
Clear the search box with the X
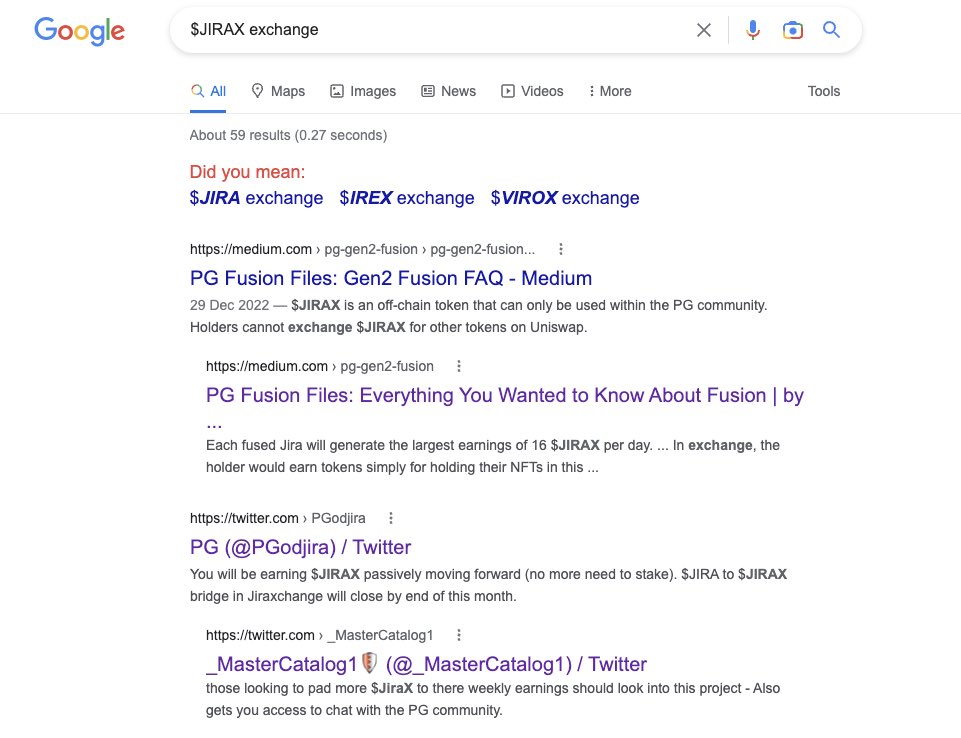tap(704, 30)
